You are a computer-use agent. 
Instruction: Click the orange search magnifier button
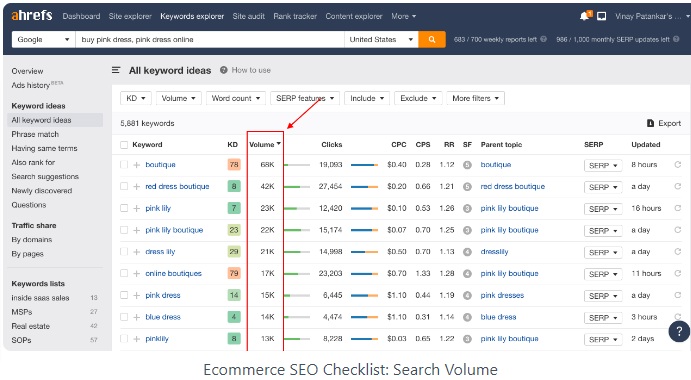pos(431,40)
